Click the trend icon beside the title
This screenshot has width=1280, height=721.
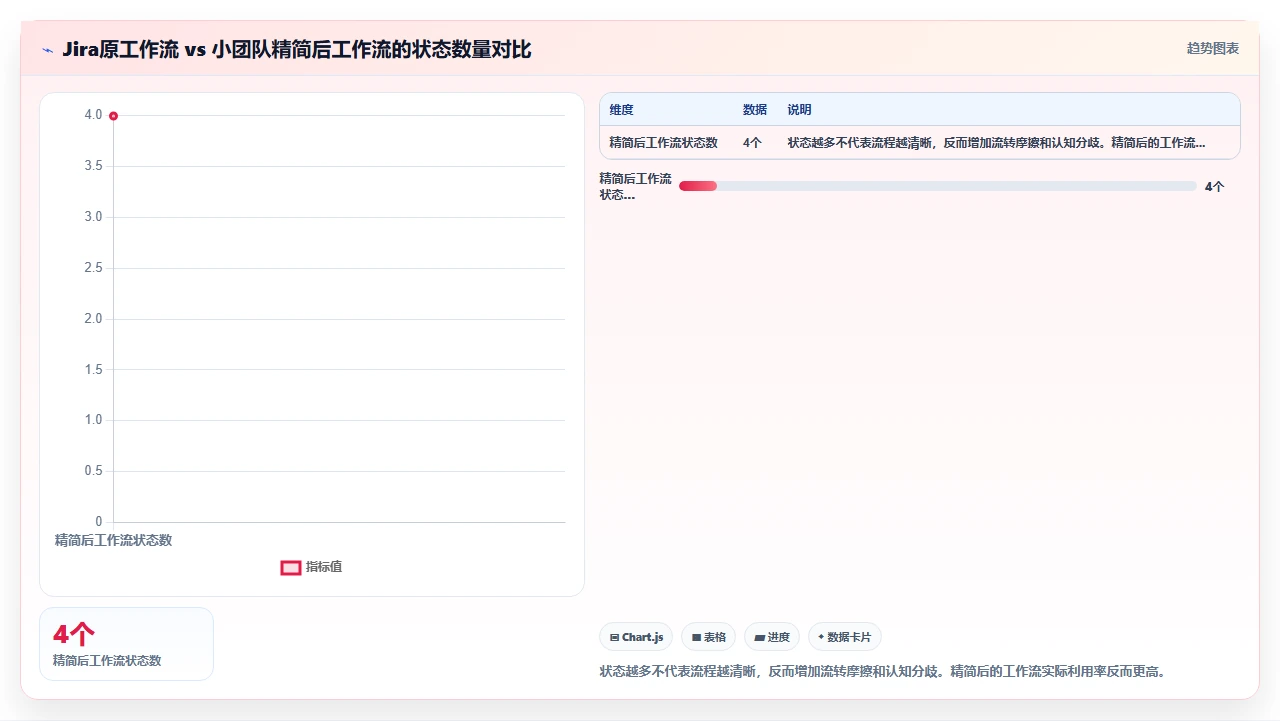(x=47, y=50)
